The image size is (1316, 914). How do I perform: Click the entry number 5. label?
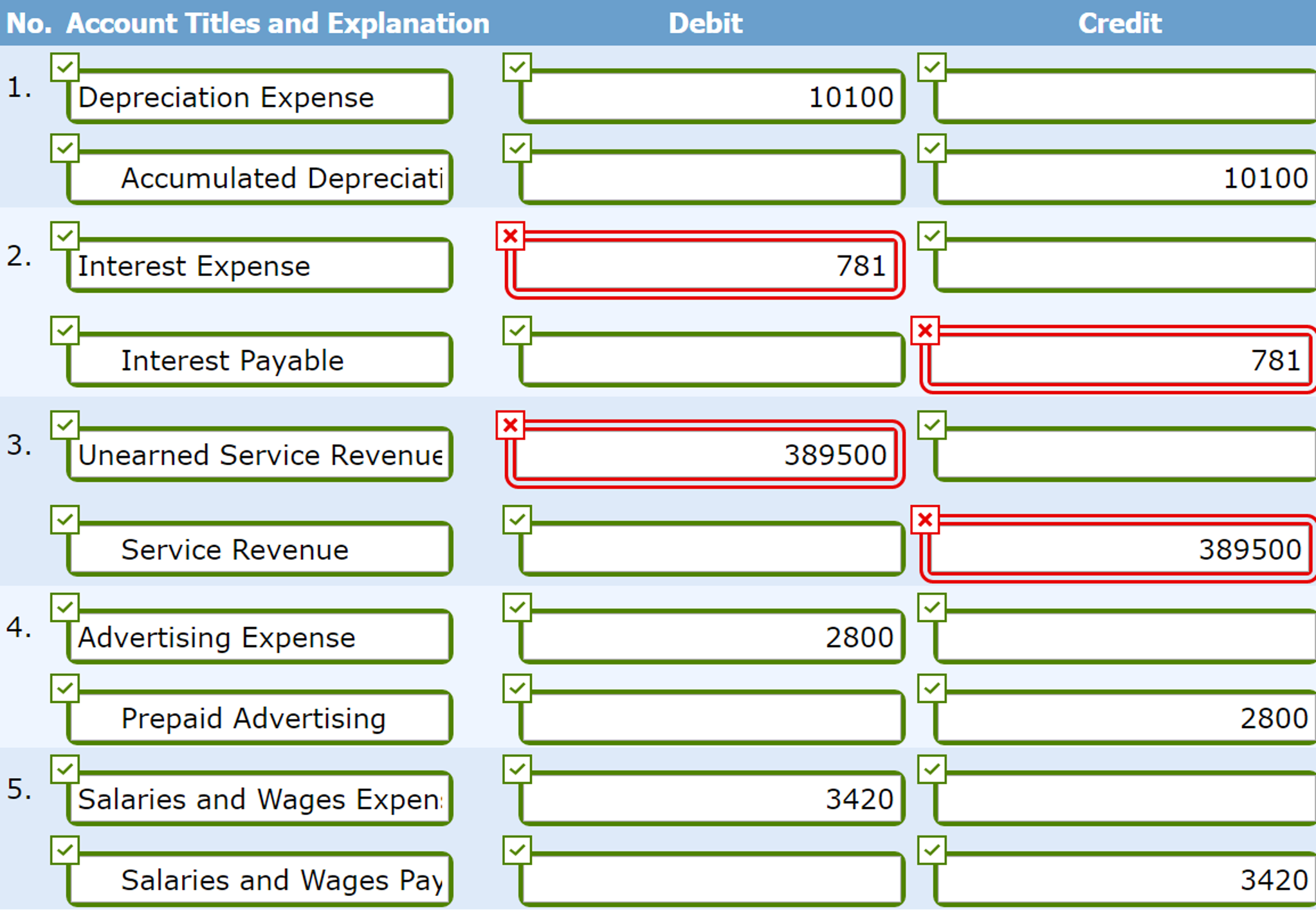(x=19, y=789)
